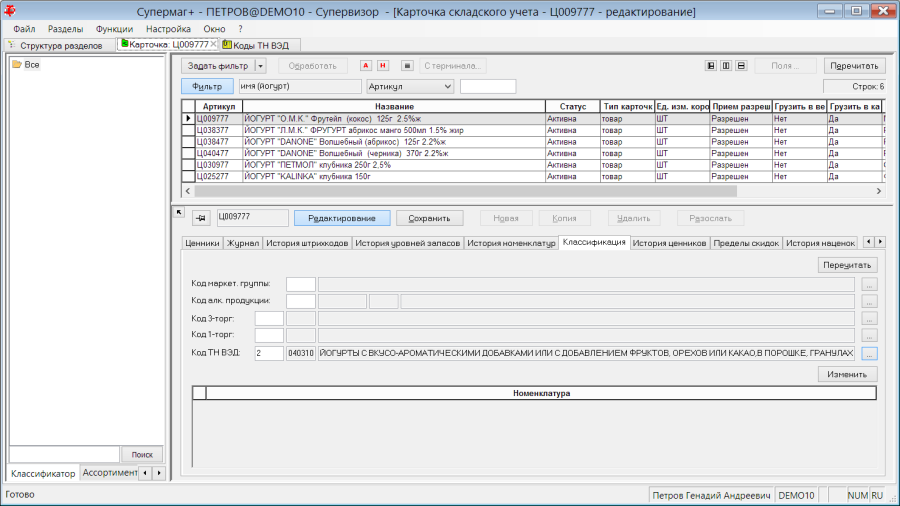Open the 'Функции' menu

[114, 29]
